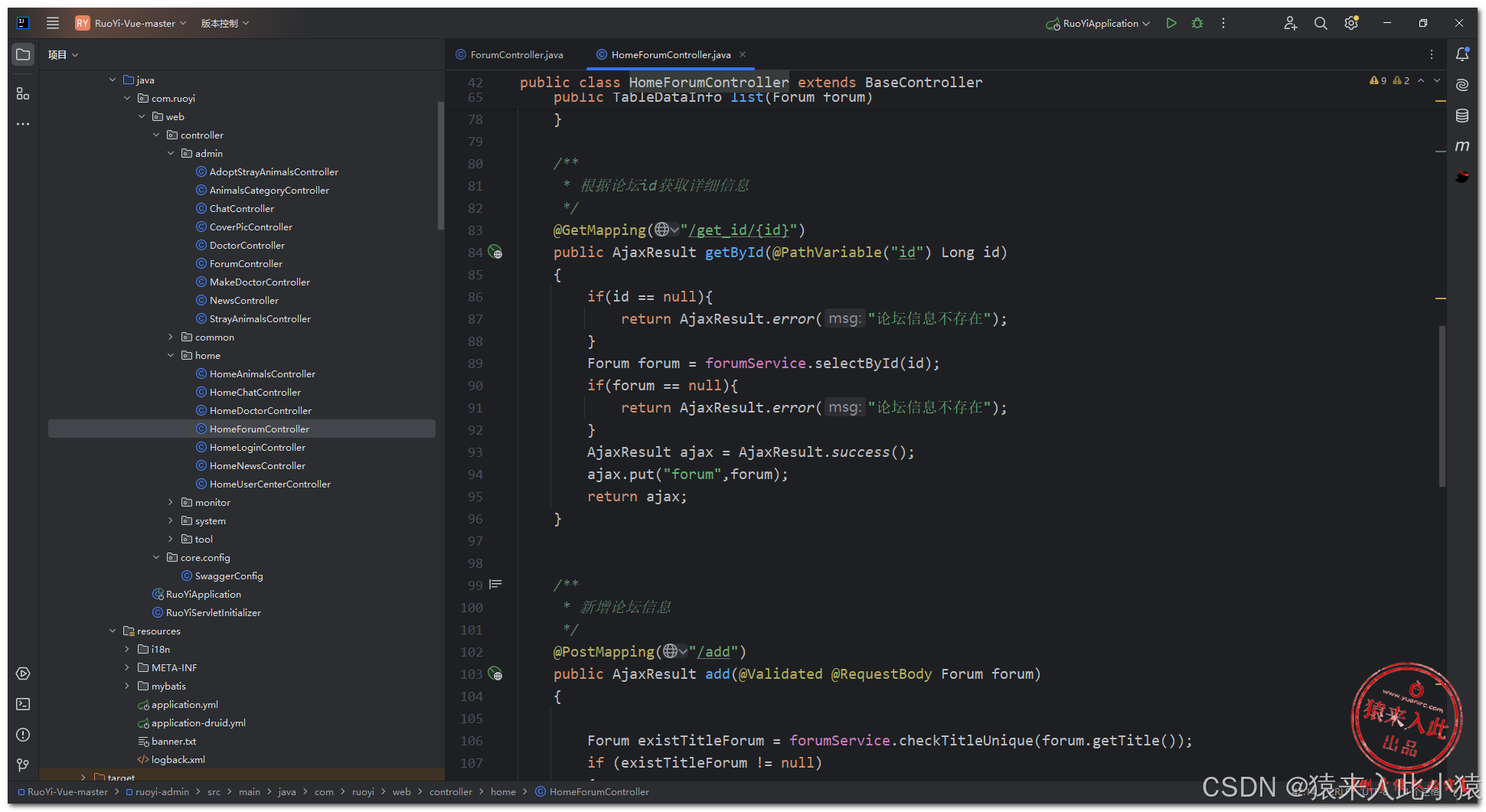This screenshot has height=812, width=1486.
Task: Open the main hamburger menu
Action: tap(53, 23)
